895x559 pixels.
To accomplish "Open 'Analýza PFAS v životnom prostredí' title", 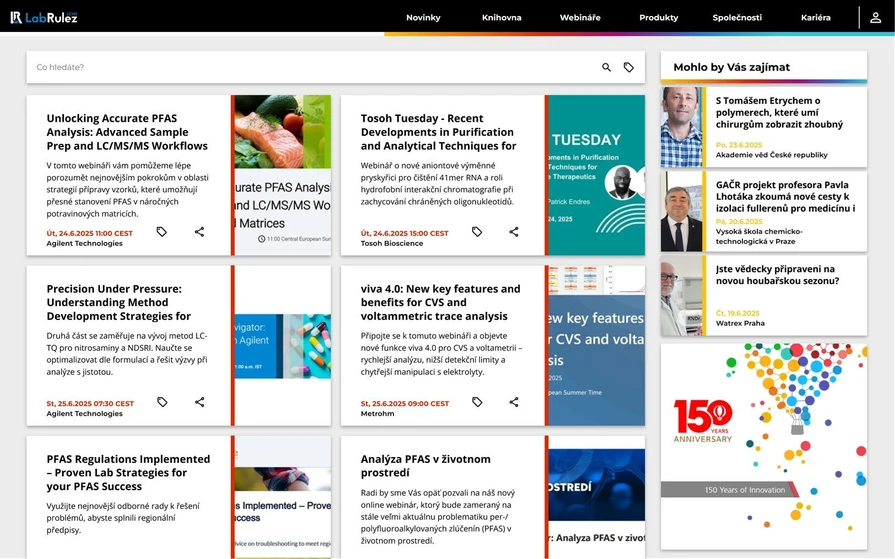I will [425, 465].
